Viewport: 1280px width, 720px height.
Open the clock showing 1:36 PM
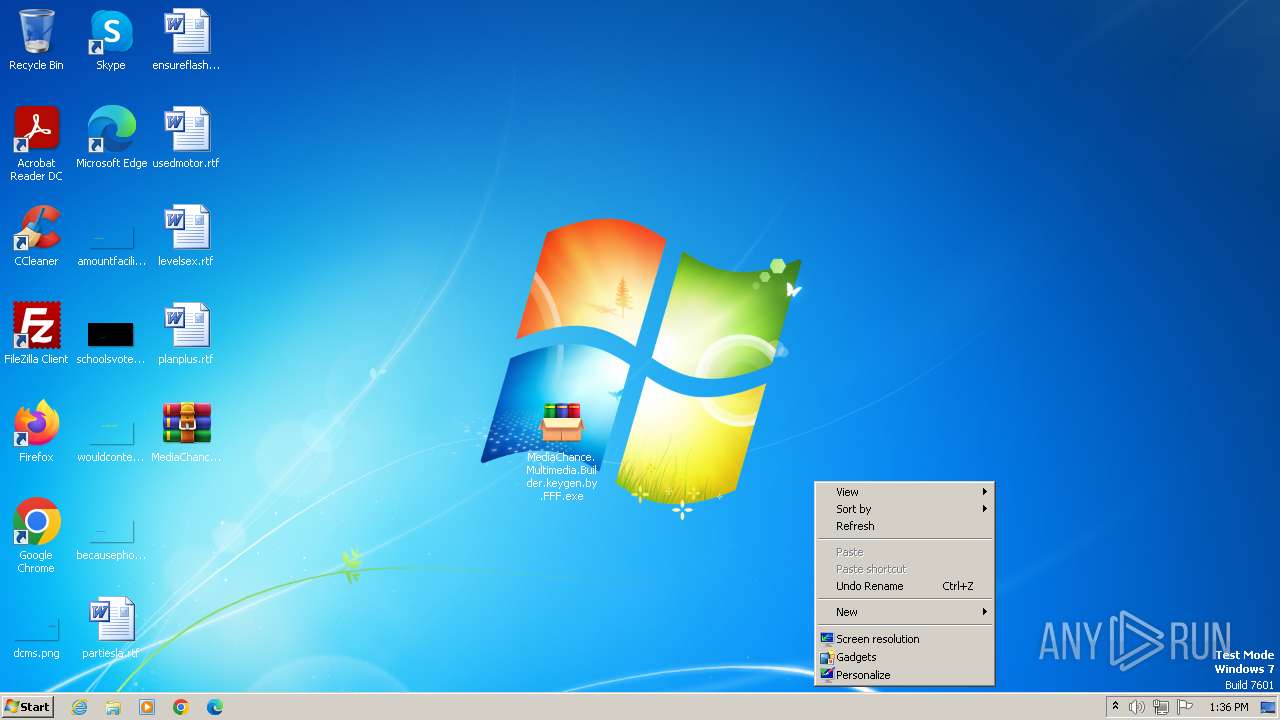pos(1228,707)
